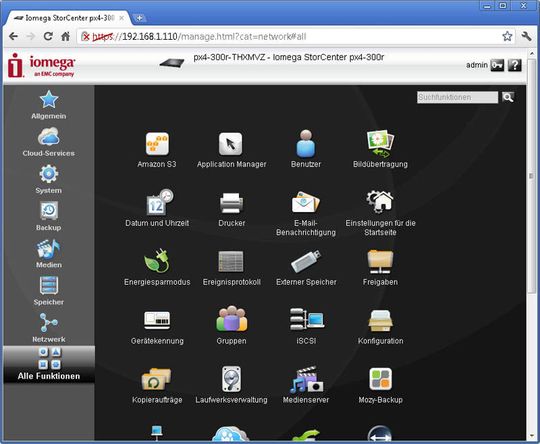The width and height of the screenshot is (540, 444).
Task: Select the Allgemein category
Action: (49, 105)
